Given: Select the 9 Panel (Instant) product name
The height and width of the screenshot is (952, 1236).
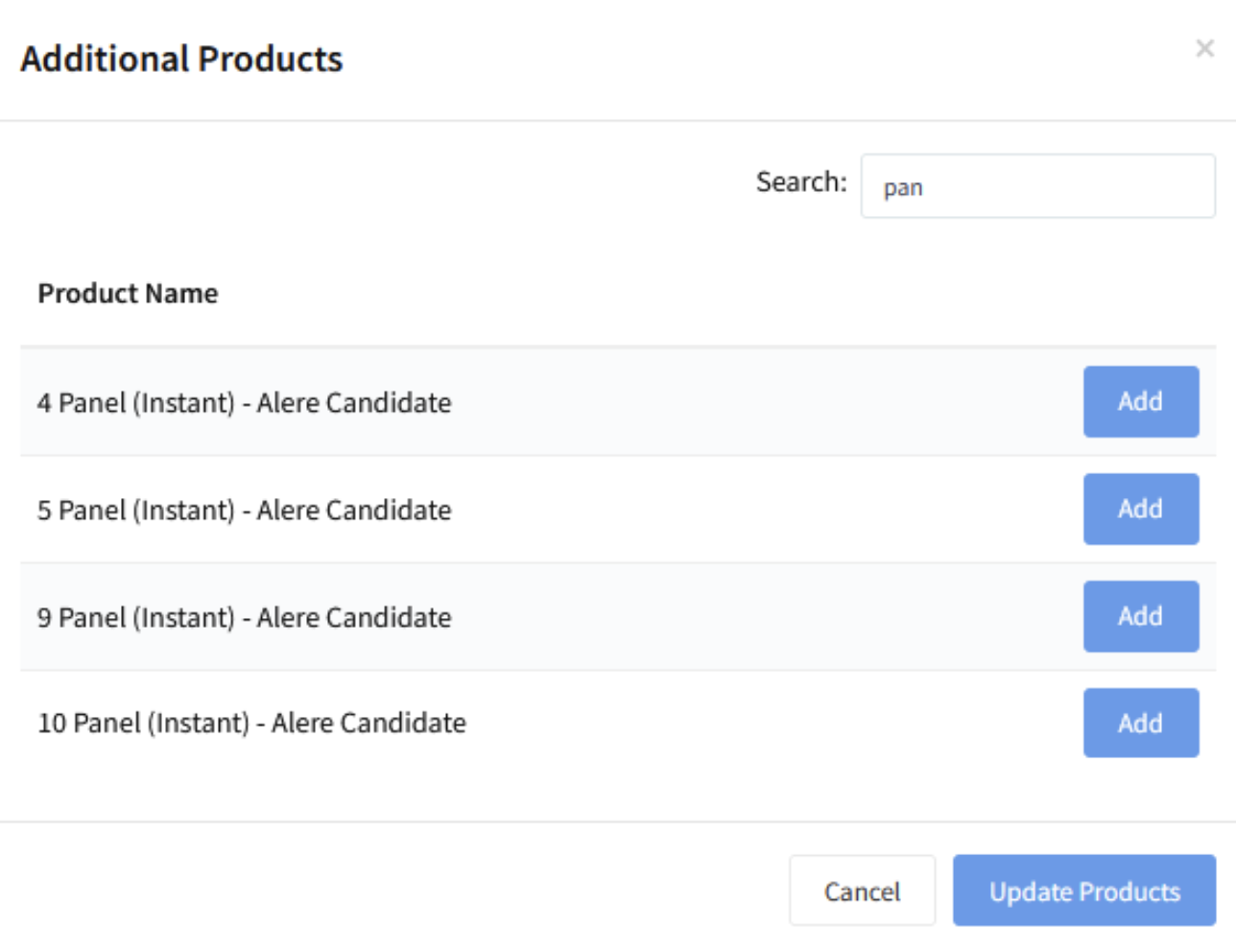Looking at the screenshot, I should click(x=244, y=618).
